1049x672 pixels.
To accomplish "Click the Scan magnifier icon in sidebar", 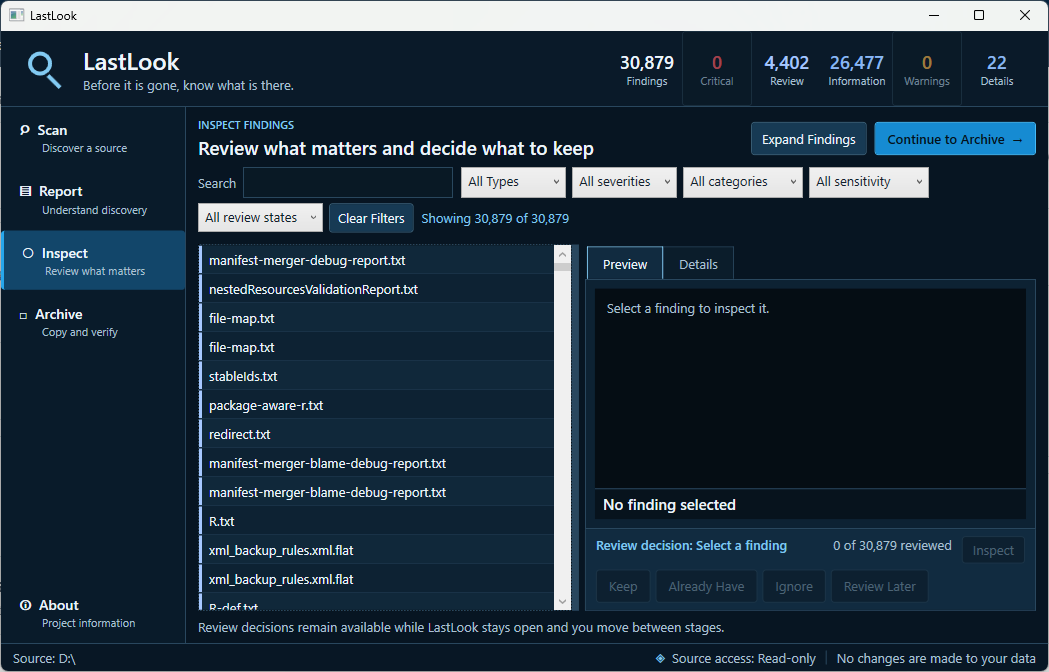I will click(25, 130).
